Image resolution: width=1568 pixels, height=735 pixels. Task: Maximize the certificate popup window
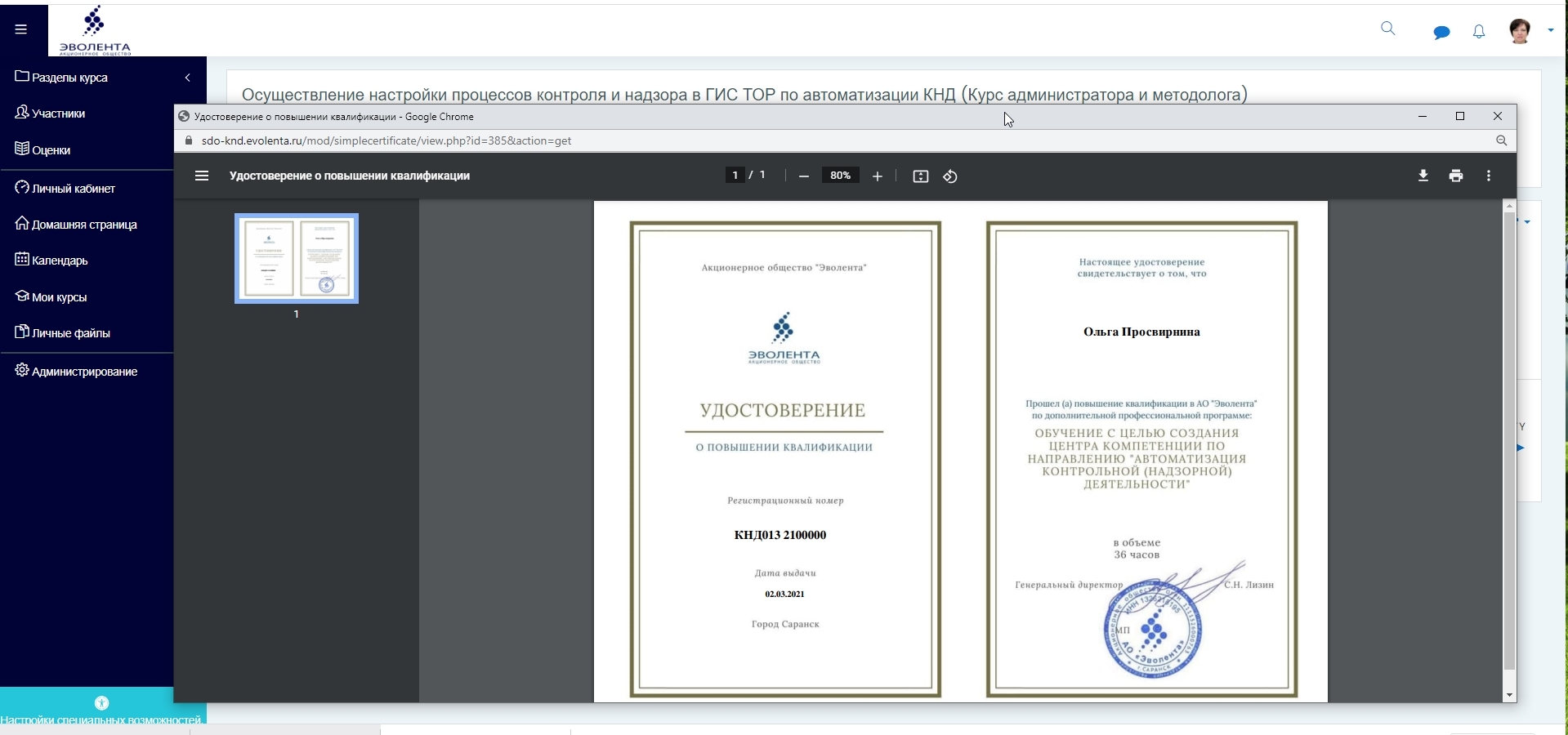tap(1460, 116)
